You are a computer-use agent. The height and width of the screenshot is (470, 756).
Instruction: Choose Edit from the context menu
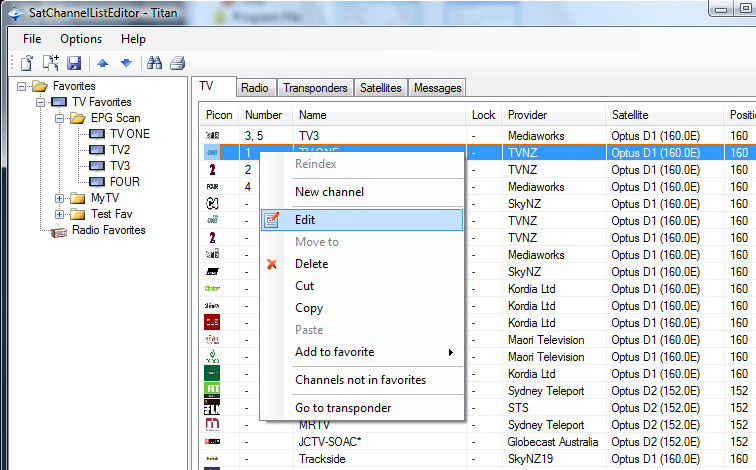coord(305,220)
